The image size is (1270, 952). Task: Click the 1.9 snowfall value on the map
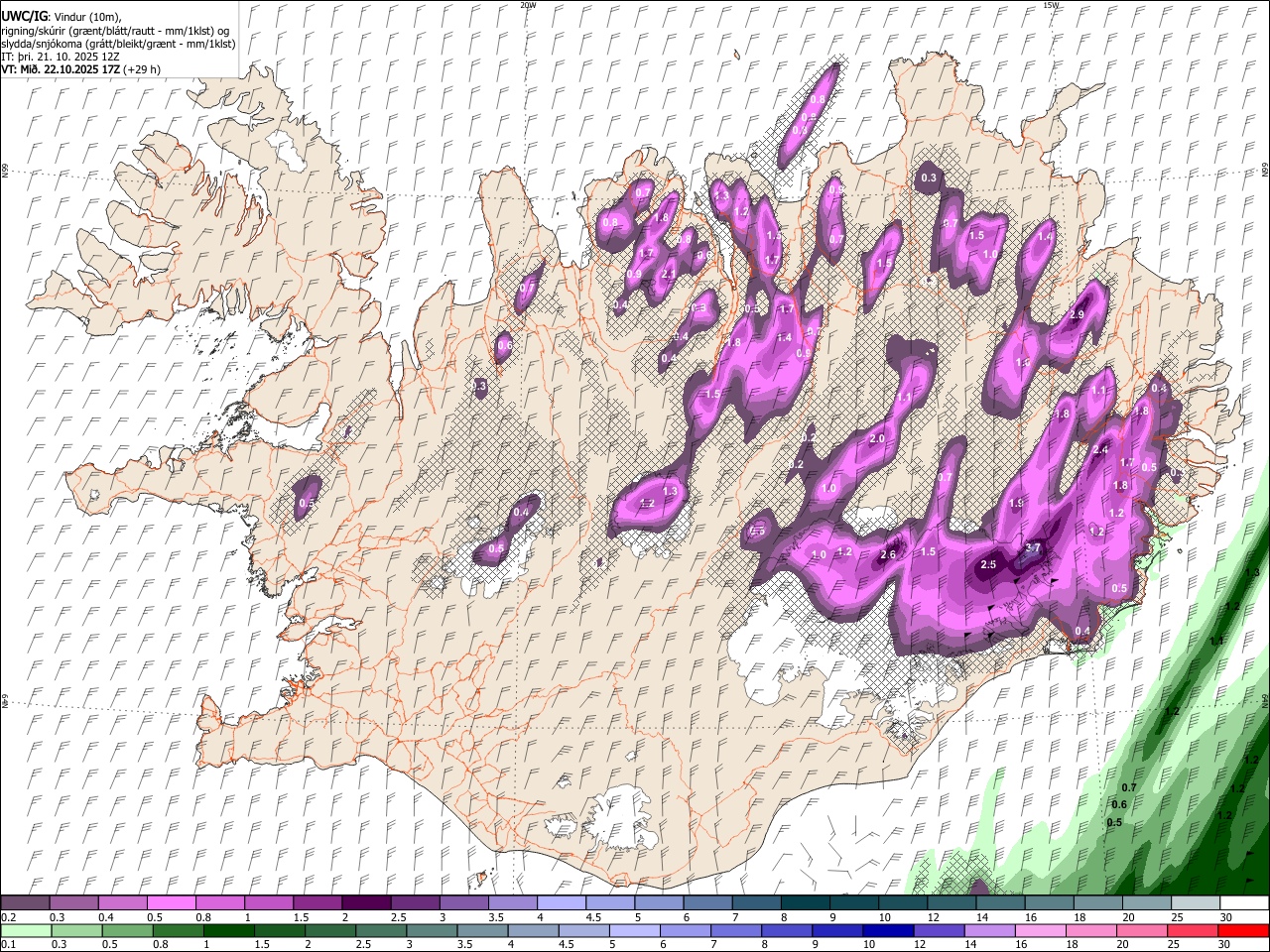pos(1016,504)
